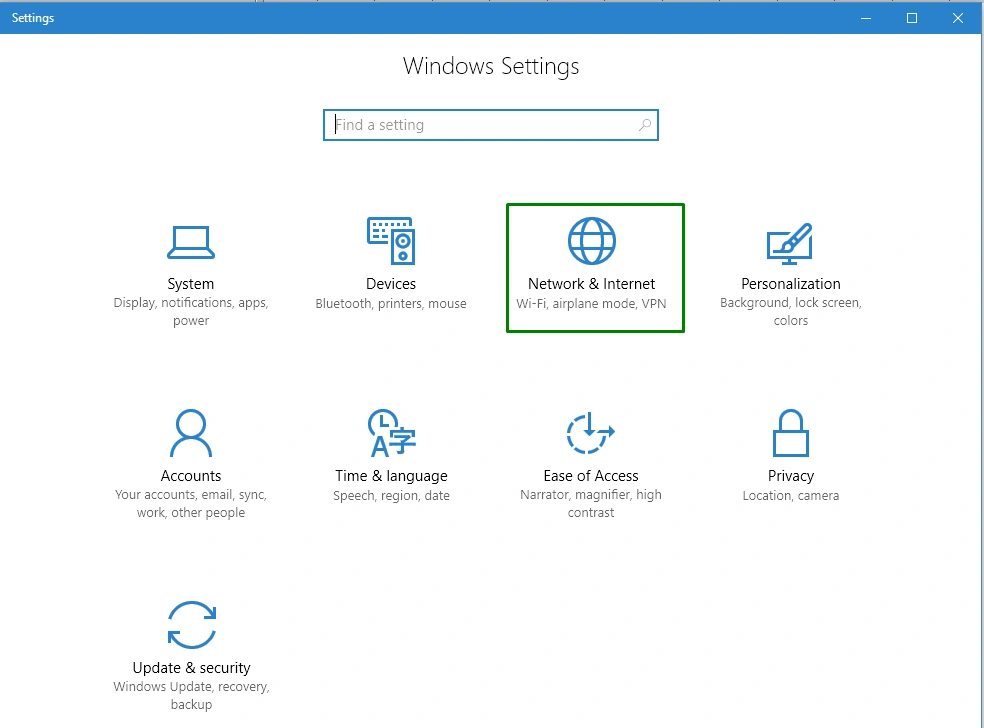Click the Devices category label
This screenshot has height=728, width=984.
(x=391, y=284)
